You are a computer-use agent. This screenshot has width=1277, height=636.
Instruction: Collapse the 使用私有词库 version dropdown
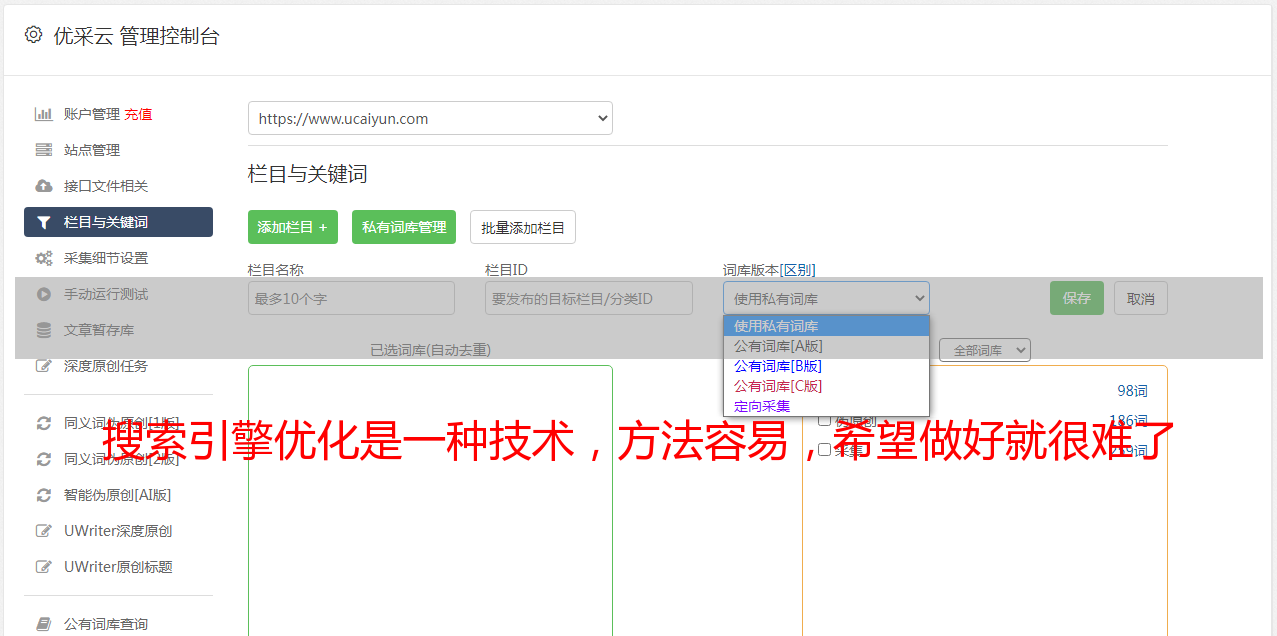point(826,298)
